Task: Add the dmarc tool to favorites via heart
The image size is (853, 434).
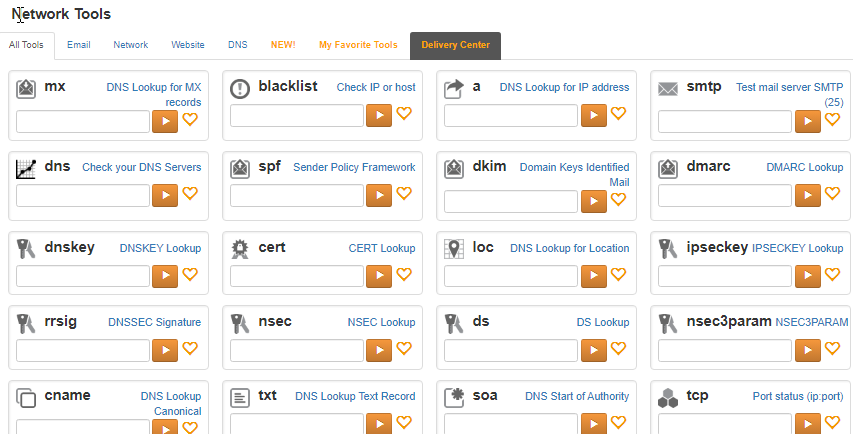Action: coord(832,194)
